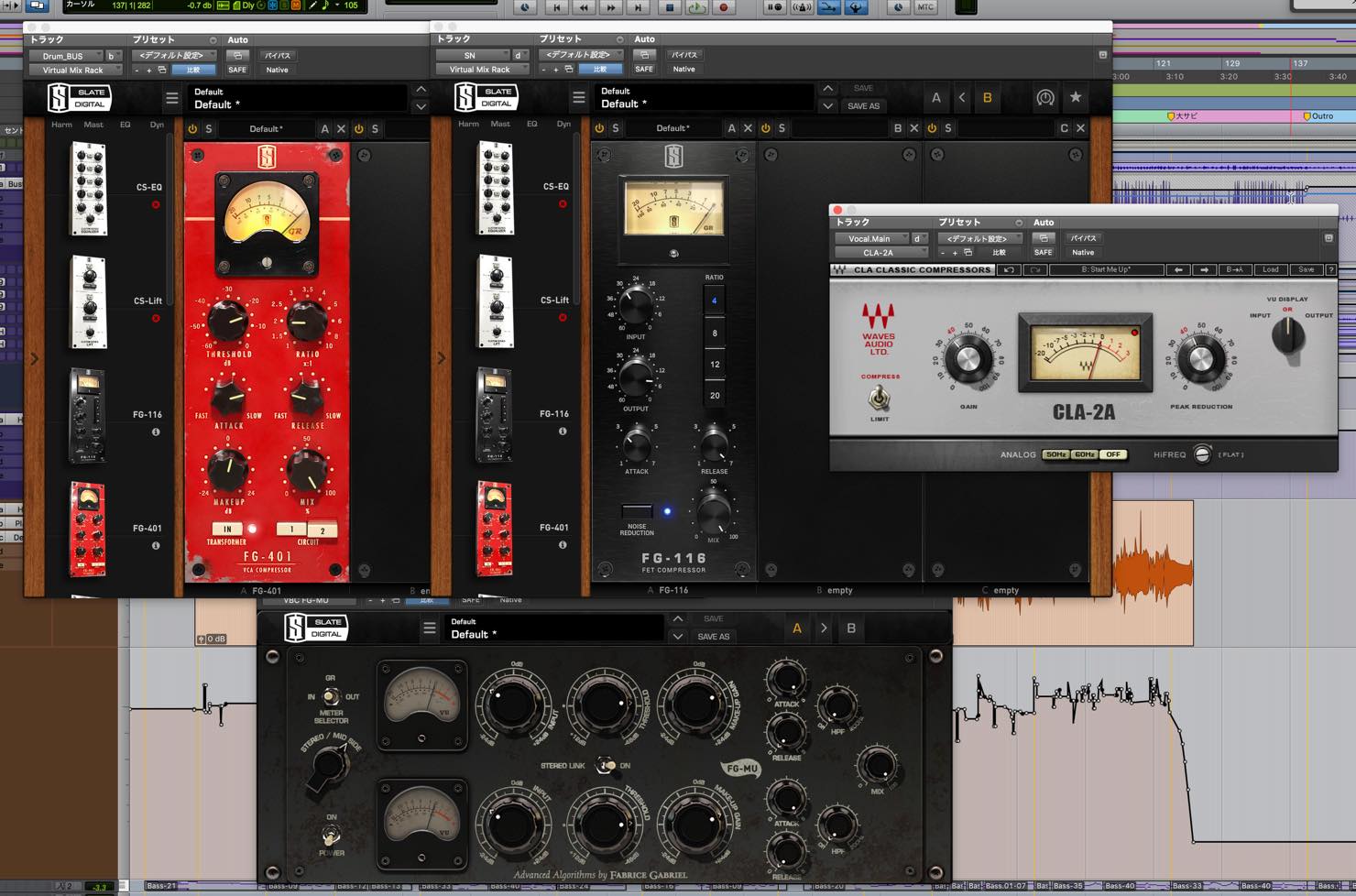Flip the CLA-2A Compress/Limit switch
Screen dimensions: 1356x896
879,398
